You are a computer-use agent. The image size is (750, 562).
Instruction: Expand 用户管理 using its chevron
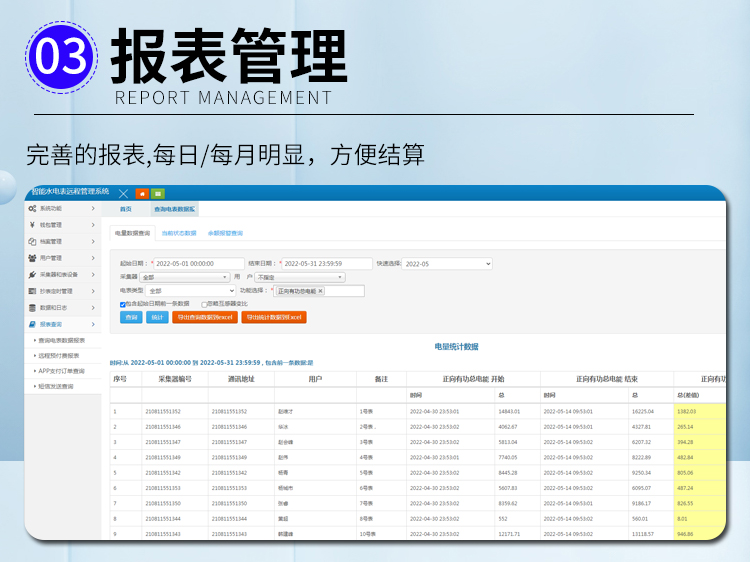tap(93, 258)
